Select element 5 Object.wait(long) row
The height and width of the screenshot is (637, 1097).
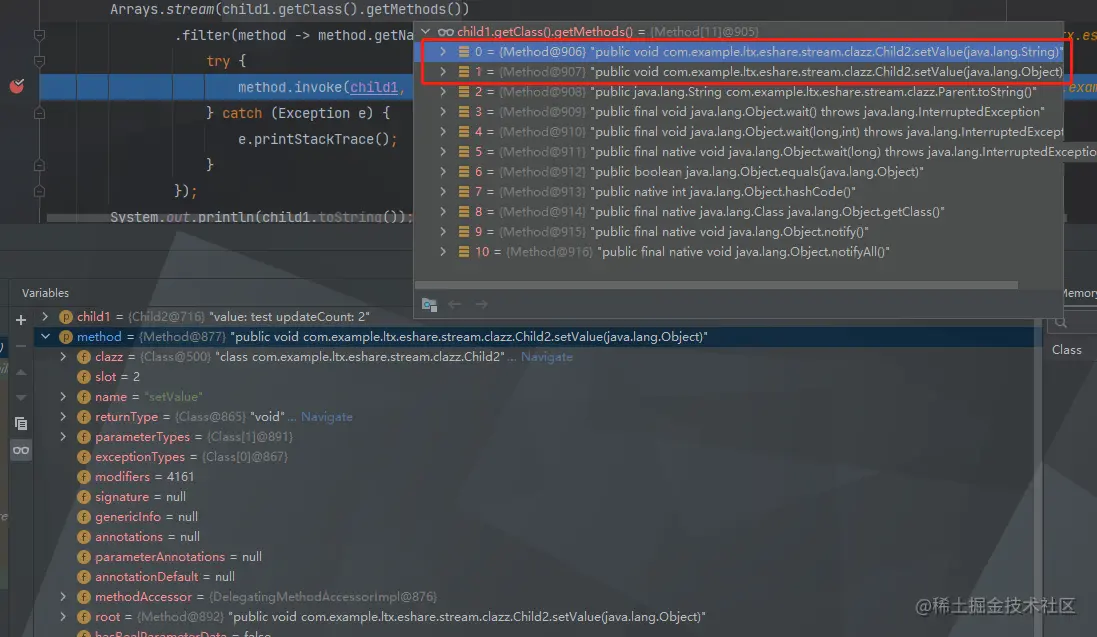[x=739, y=151]
